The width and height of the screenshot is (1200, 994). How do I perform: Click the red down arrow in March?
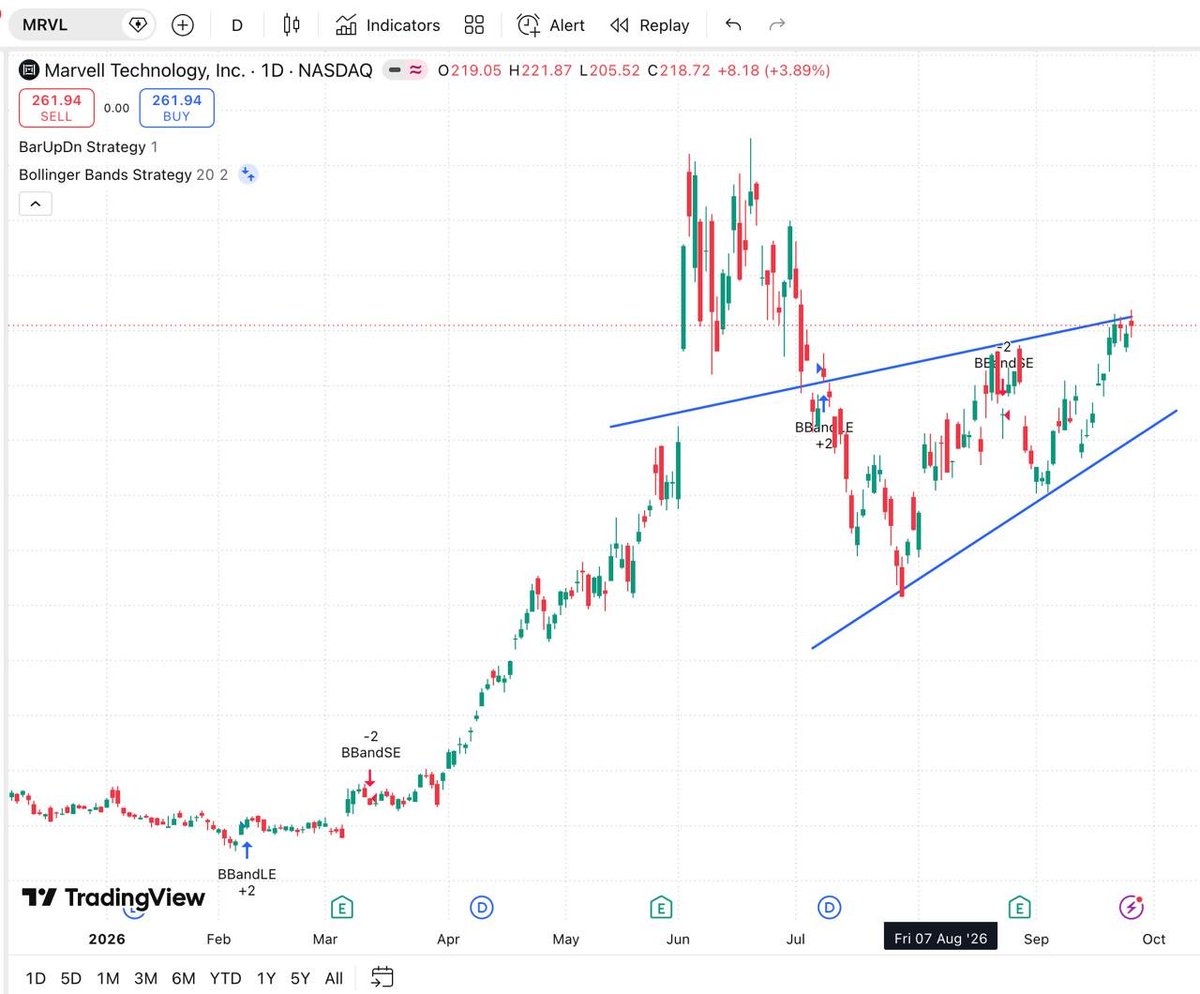point(370,778)
